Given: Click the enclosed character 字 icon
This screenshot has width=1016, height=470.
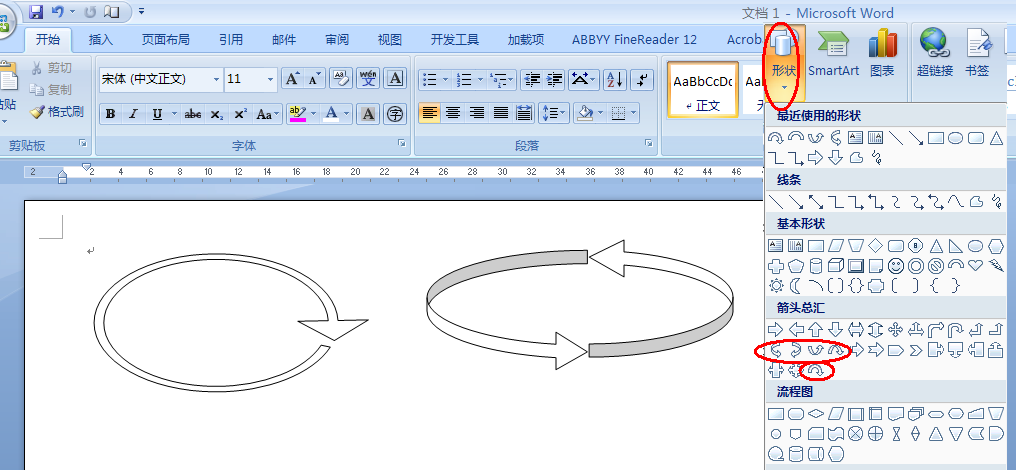Looking at the screenshot, I should pyautogui.click(x=395, y=114).
